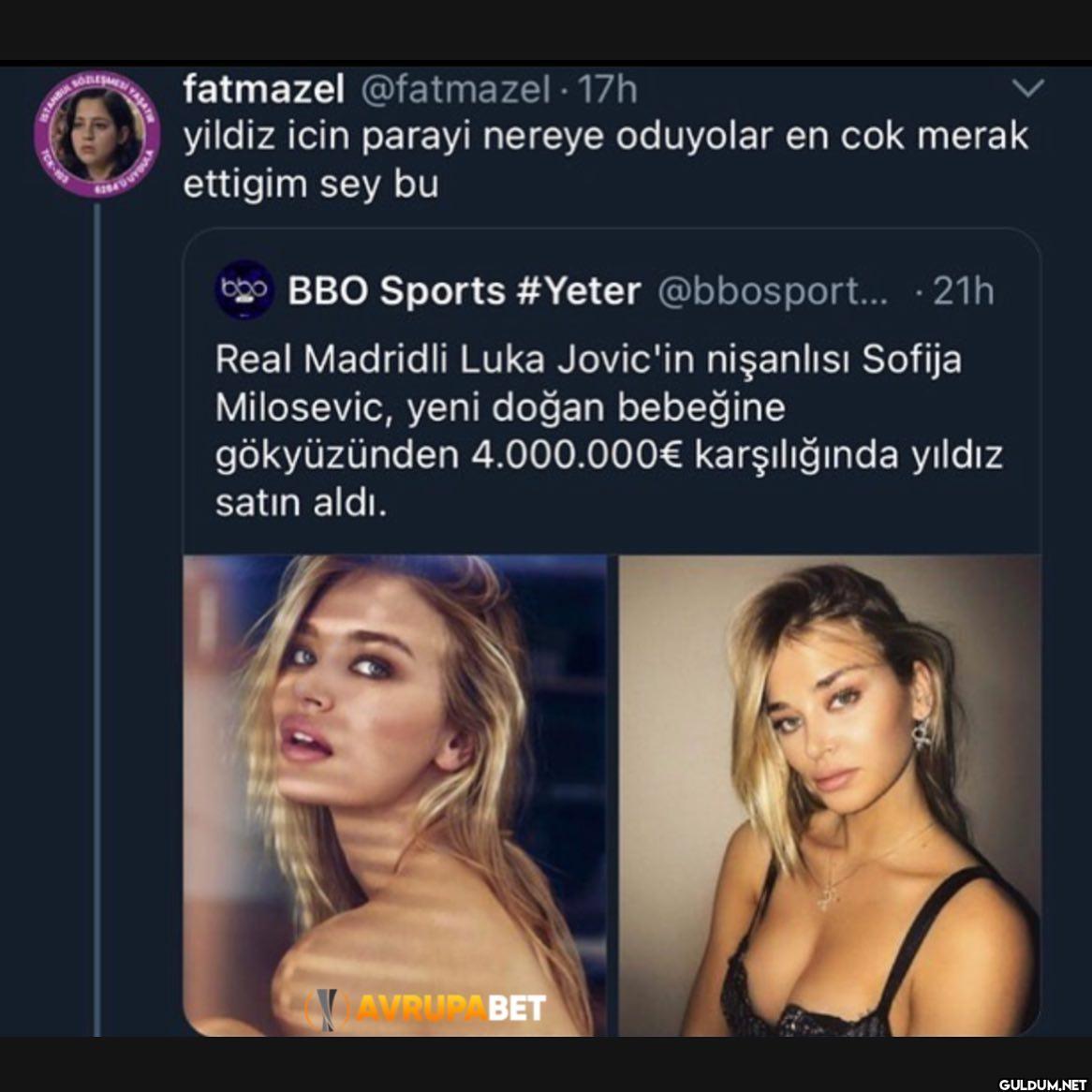Image resolution: width=1092 pixels, height=1092 pixels.
Task: Click the "satın aldı." line of quoted tweet
Action: pos(301,504)
